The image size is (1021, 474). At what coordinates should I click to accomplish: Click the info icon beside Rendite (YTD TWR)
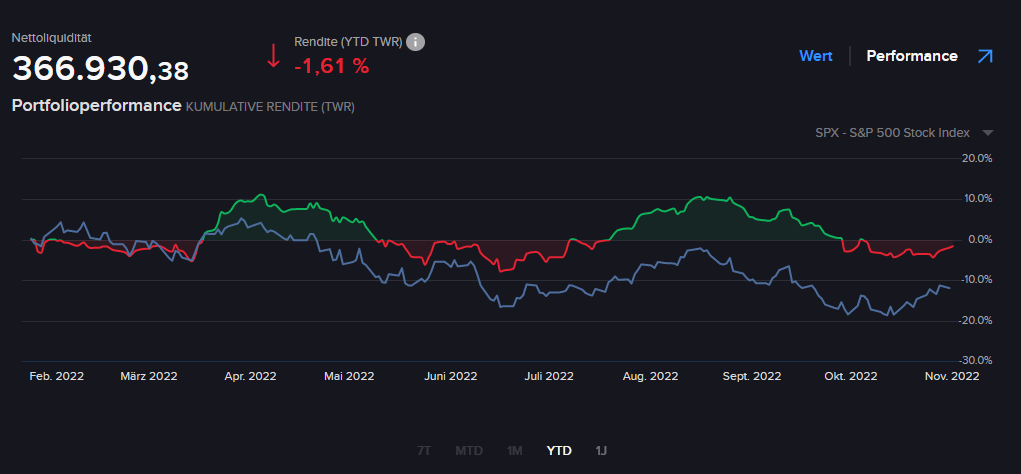pos(416,42)
